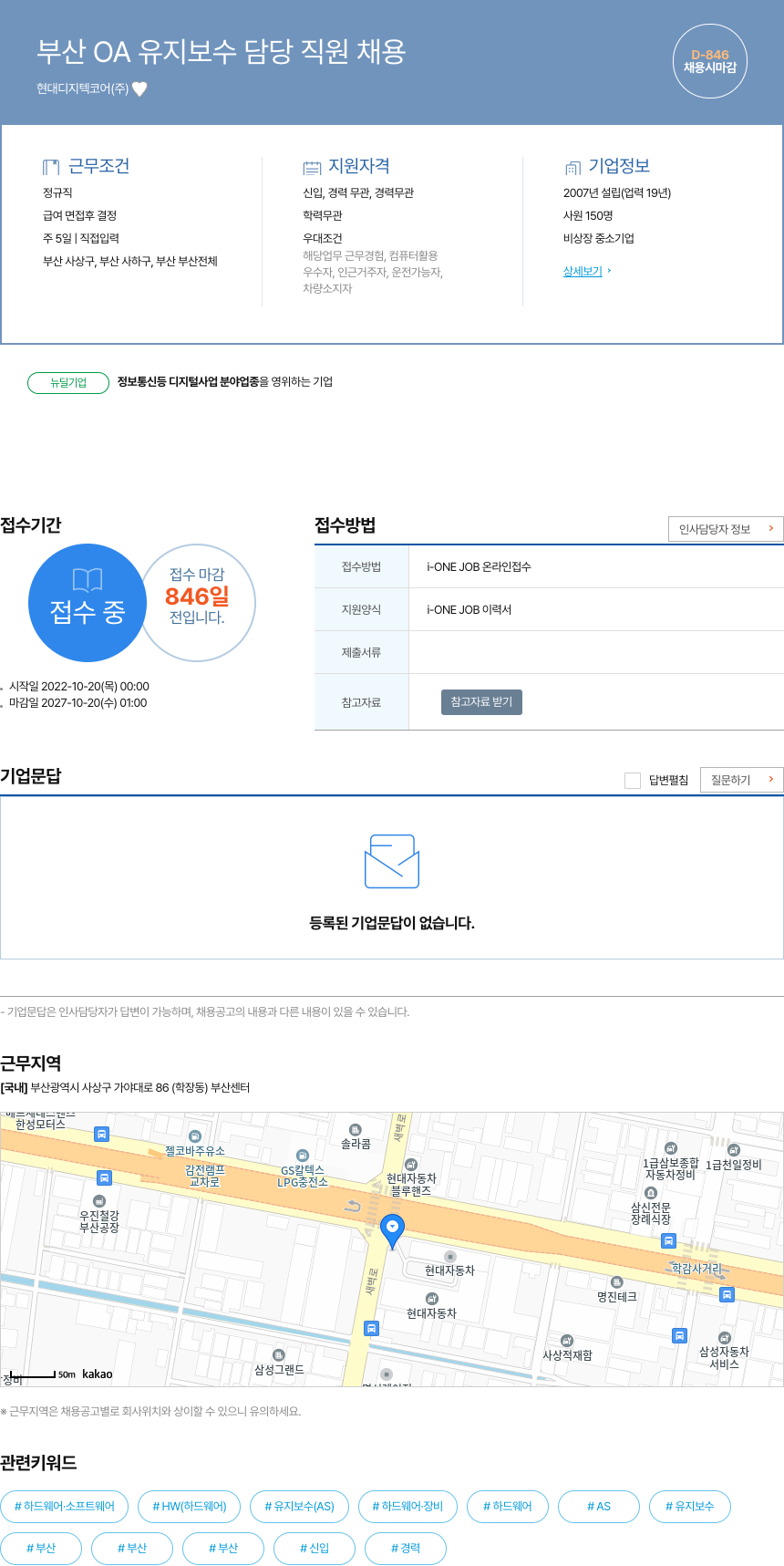The width and height of the screenshot is (784, 1566).
Task: Click the 부산 OA 유지보수 담당 직원 채용 title
Action: (222, 51)
